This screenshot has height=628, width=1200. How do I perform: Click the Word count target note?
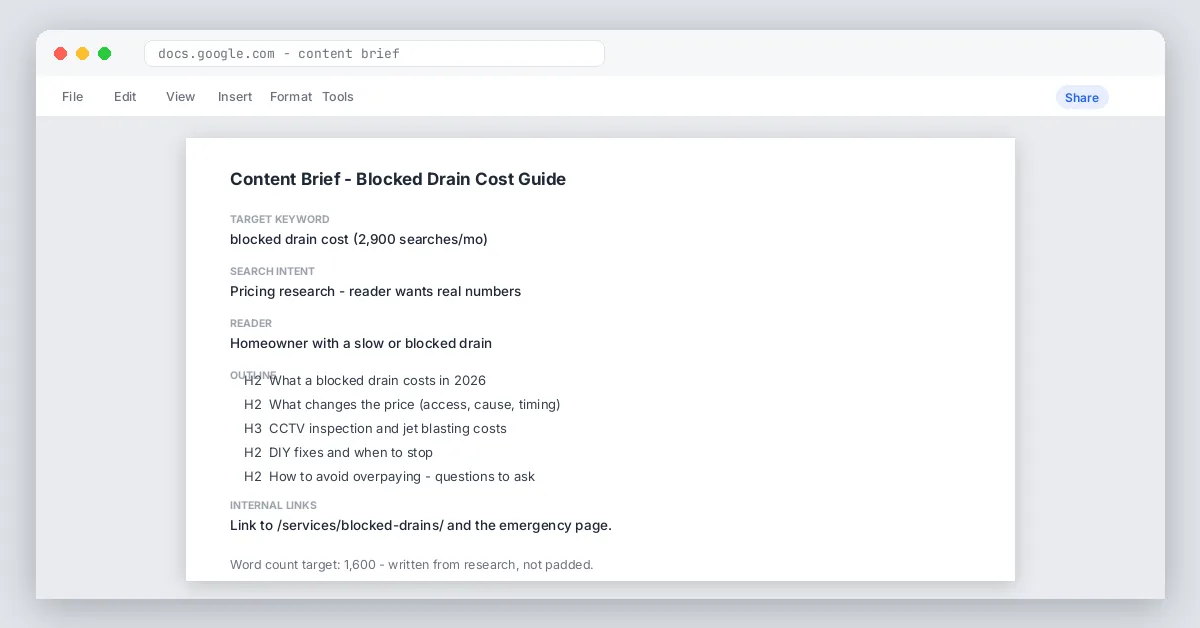click(x=412, y=564)
